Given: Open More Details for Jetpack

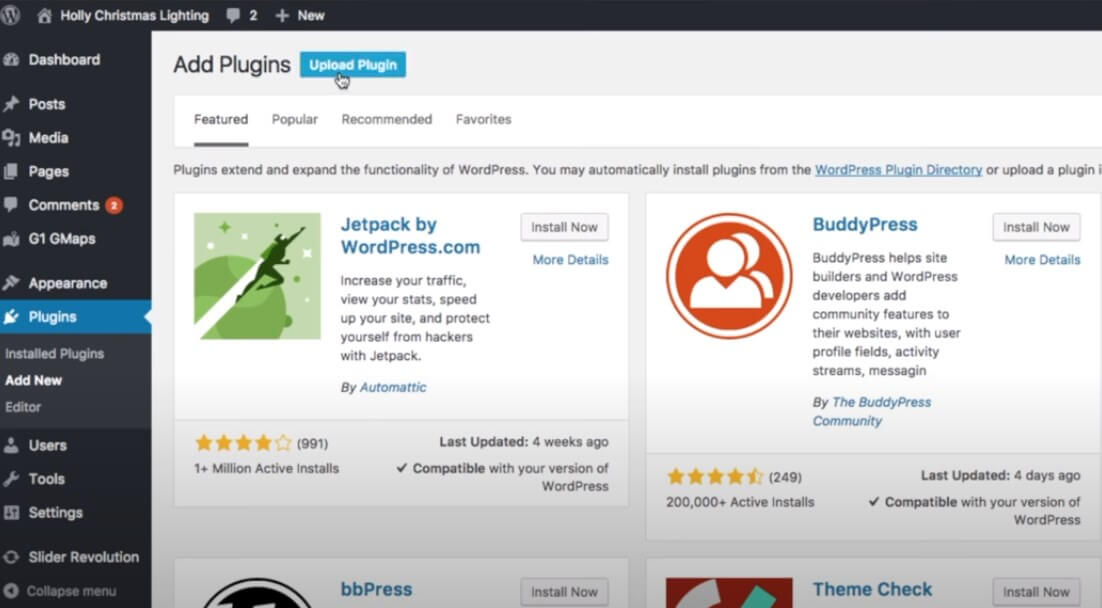Looking at the screenshot, I should coord(570,260).
